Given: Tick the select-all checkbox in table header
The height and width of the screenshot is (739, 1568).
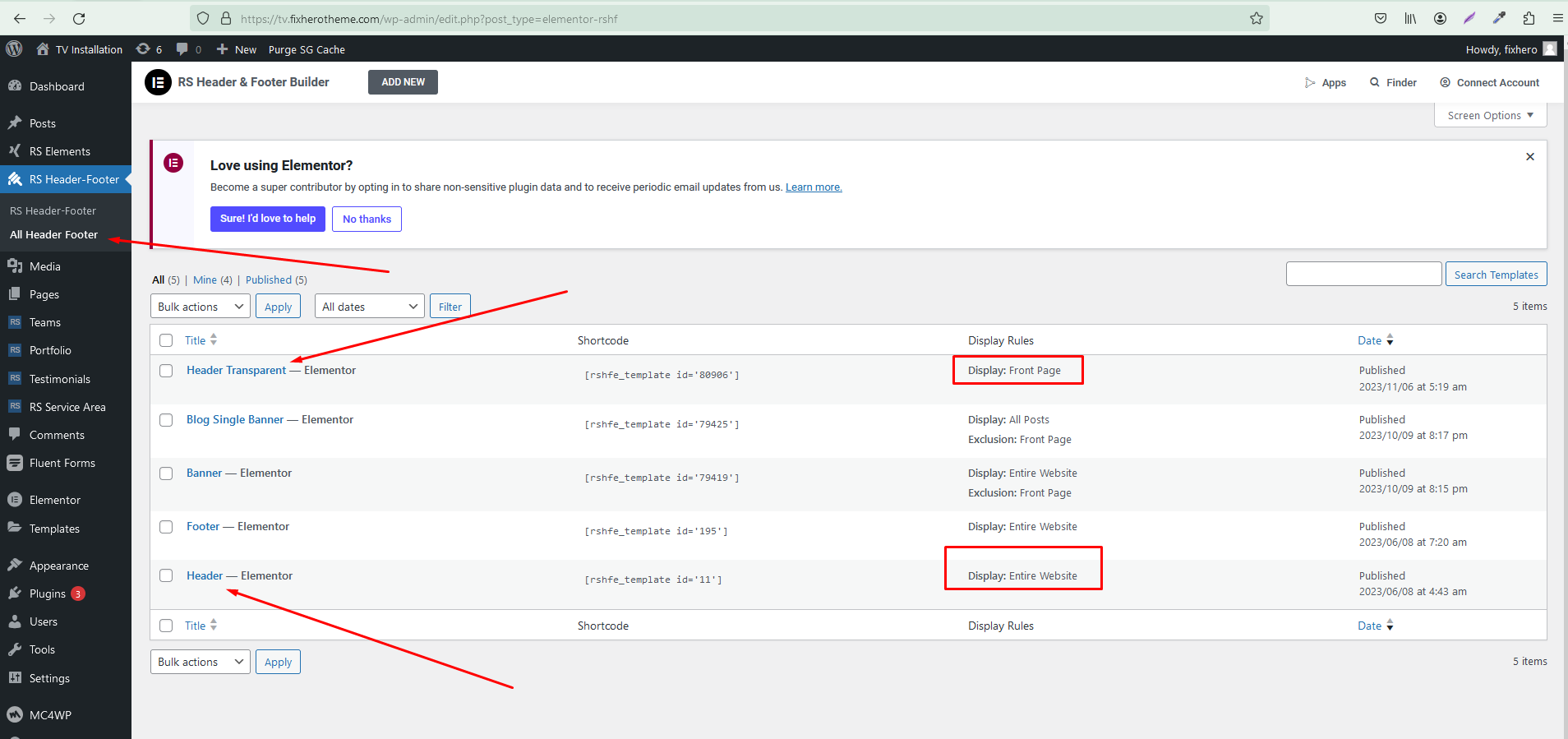Looking at the screenshot, I should pyautogui.click(x=166, y=340).
